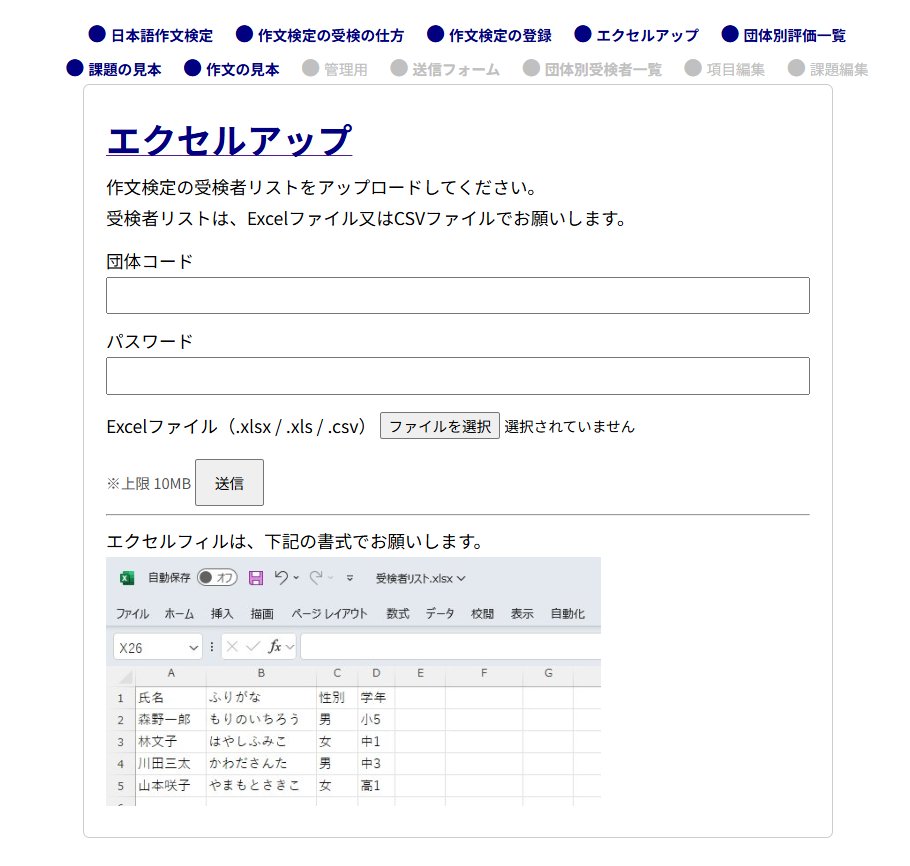Go to 作文検定の受検の仕方 page
Viewport: 910px width, 866px height.
(330, 36)
